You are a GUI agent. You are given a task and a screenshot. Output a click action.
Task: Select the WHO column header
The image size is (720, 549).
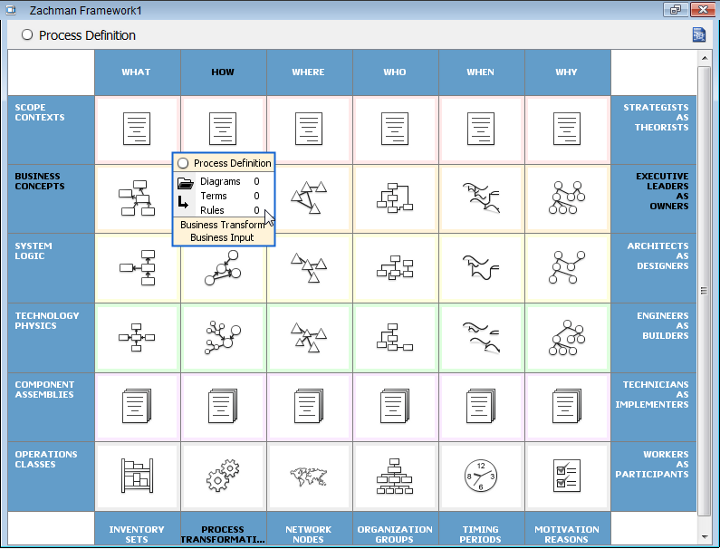[x=395, y=72]
